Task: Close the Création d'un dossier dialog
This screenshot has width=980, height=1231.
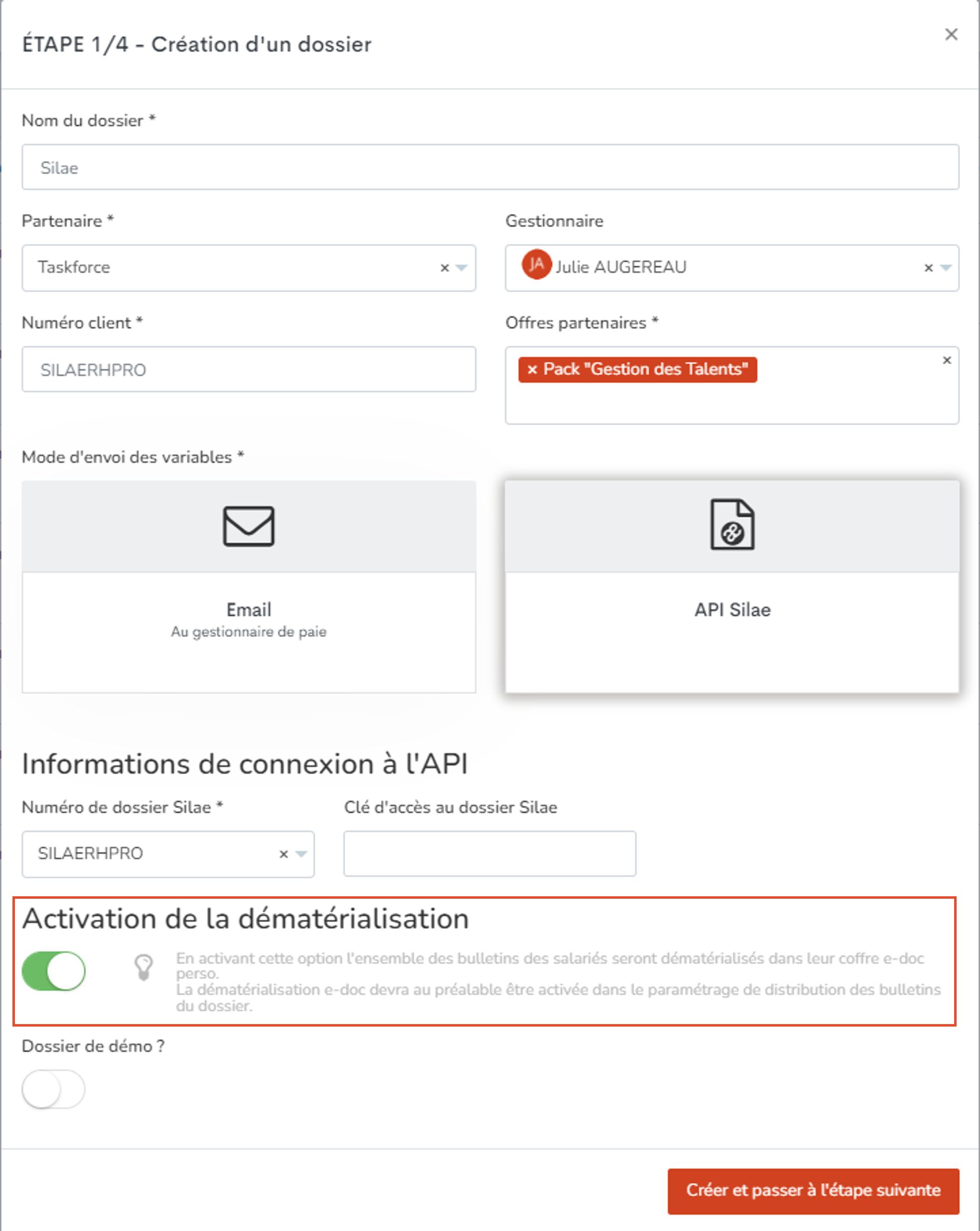Action: pyautogui.click(x=952, y=35)
